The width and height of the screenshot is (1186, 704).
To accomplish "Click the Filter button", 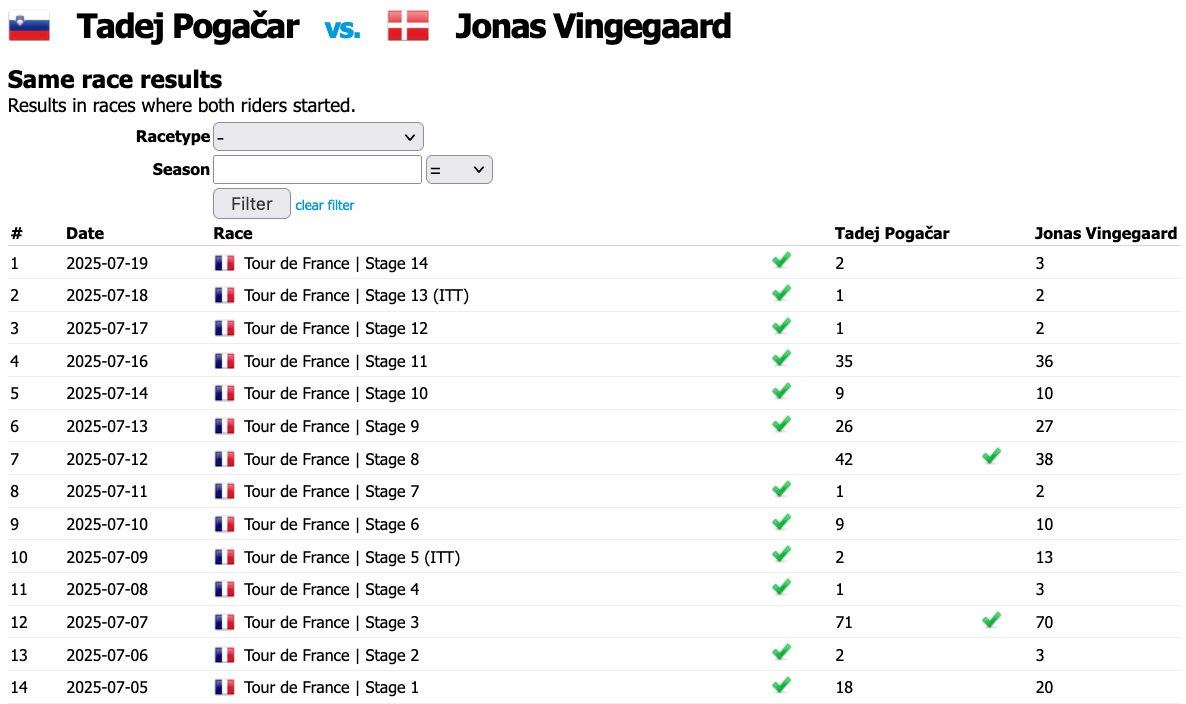I will pyautogui.click(x=252, y=203).
